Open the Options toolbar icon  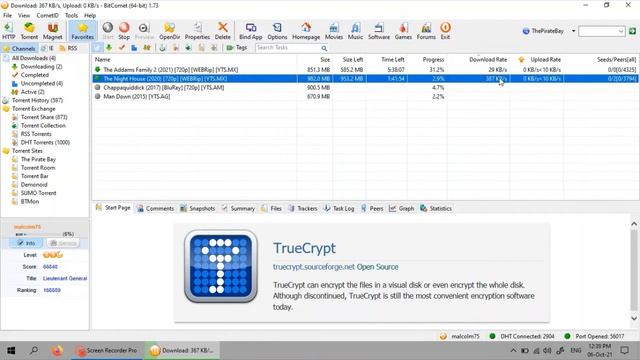pyautogui.click(x=277, y=31)
